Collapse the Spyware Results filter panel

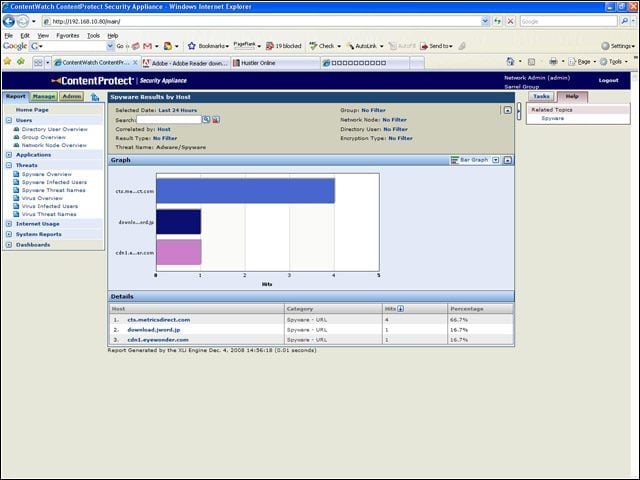pyautogui.click(x=507, y=110)
